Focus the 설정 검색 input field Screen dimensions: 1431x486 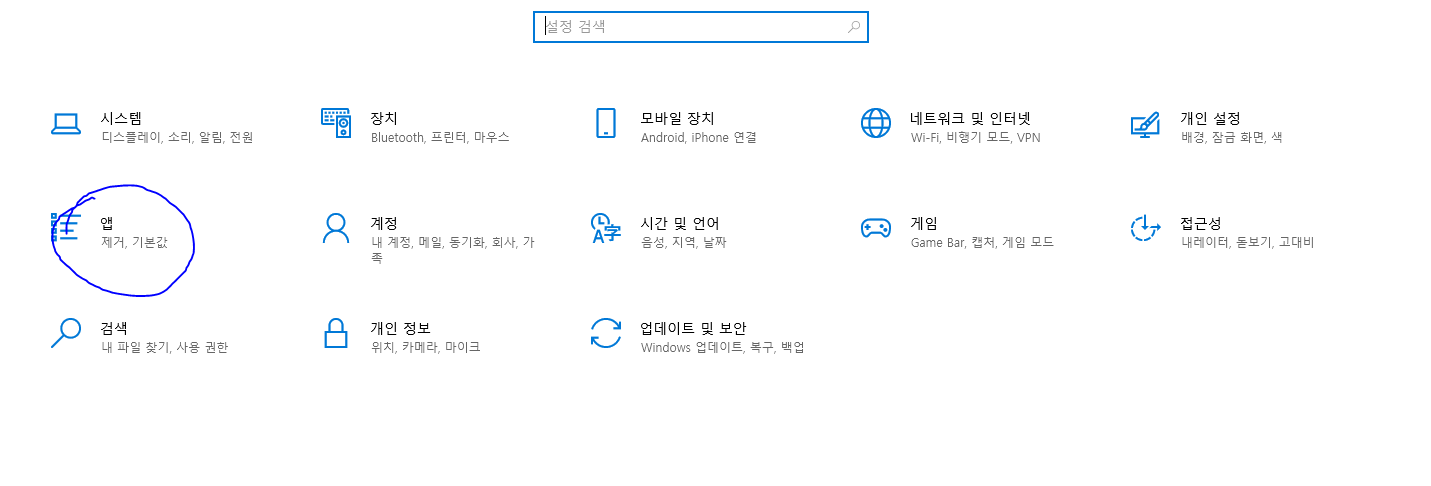click(x=701, y=27)
